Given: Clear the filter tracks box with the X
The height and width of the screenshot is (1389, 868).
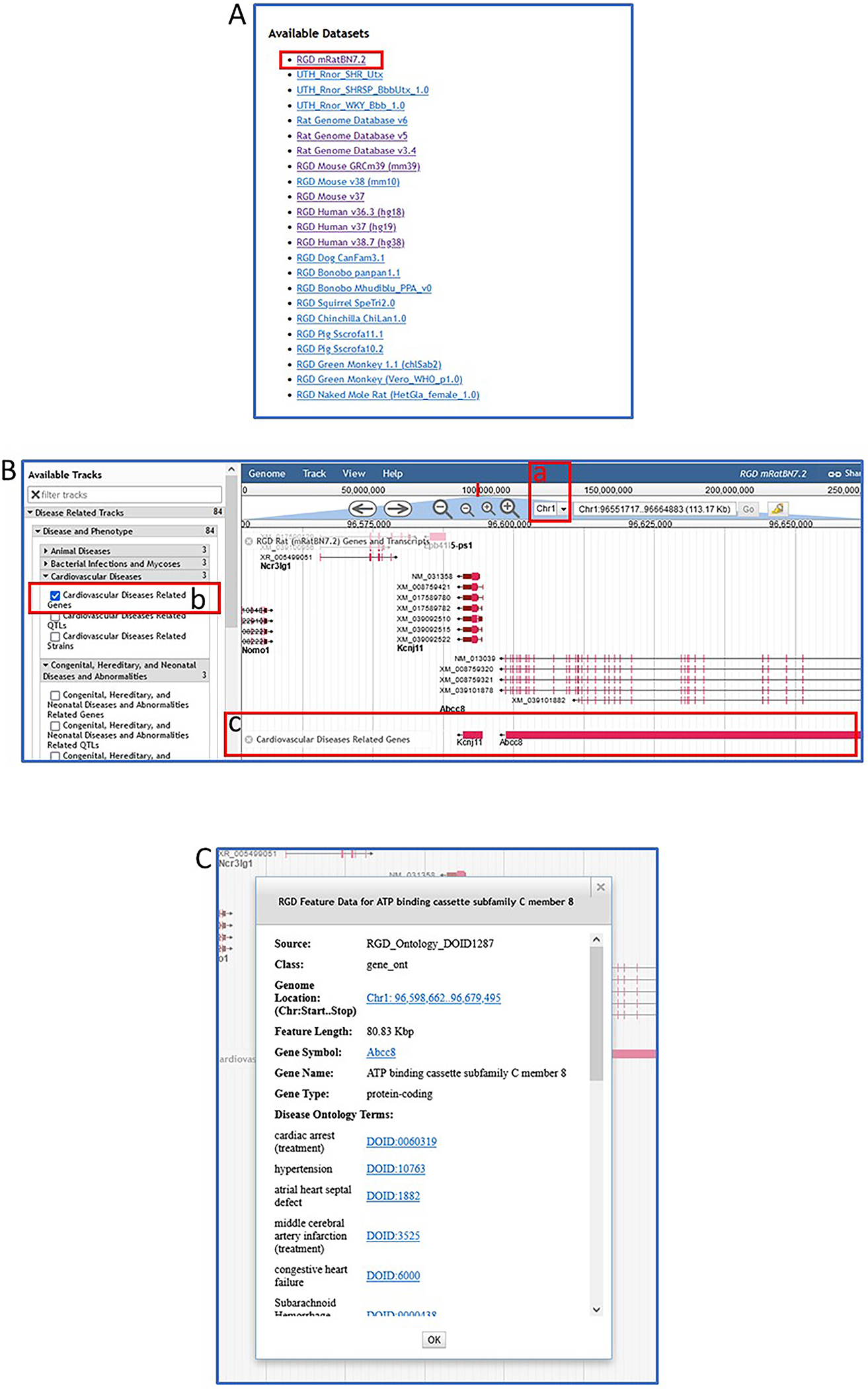Looking at the screenshot, I should pyautogui.click(x=35, y=494).
